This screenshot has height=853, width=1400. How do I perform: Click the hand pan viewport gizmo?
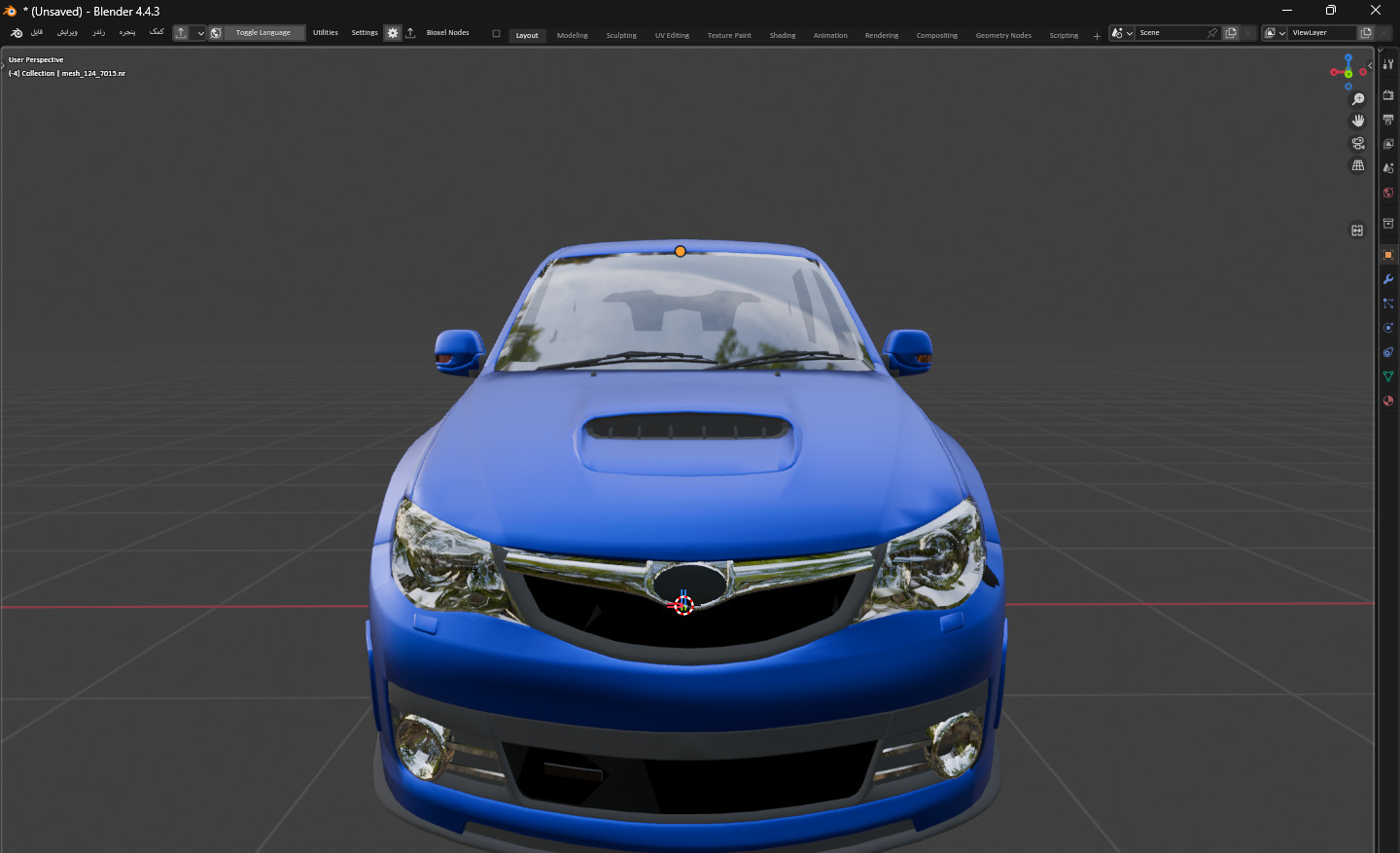[x=1358, y=121]
